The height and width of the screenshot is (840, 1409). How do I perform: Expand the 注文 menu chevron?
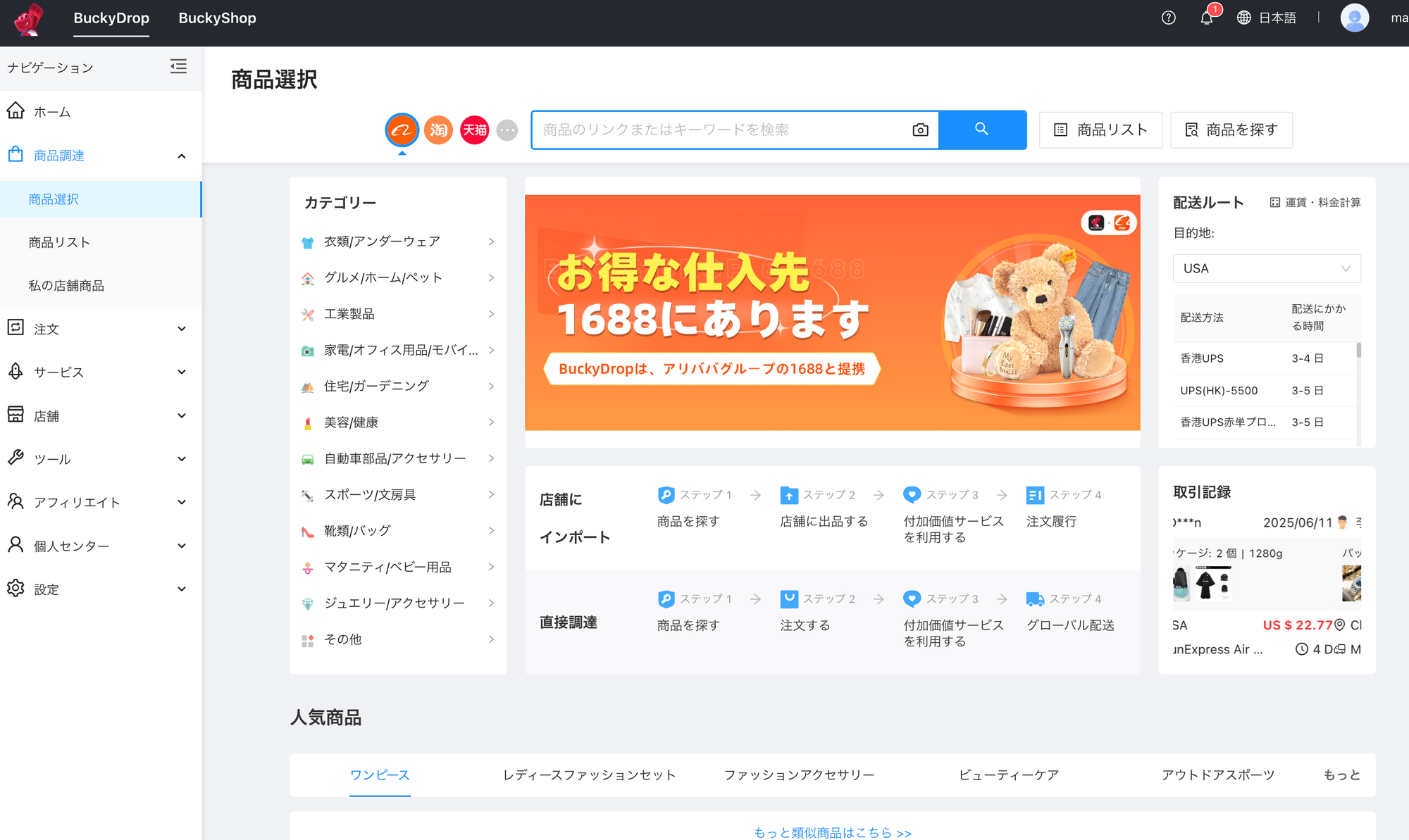[182, 329]
